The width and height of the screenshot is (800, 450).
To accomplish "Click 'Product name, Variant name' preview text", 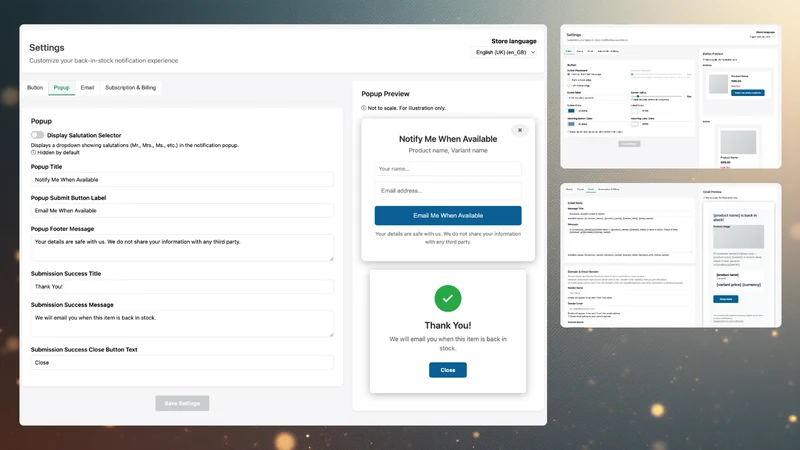I will pos(448,151).
